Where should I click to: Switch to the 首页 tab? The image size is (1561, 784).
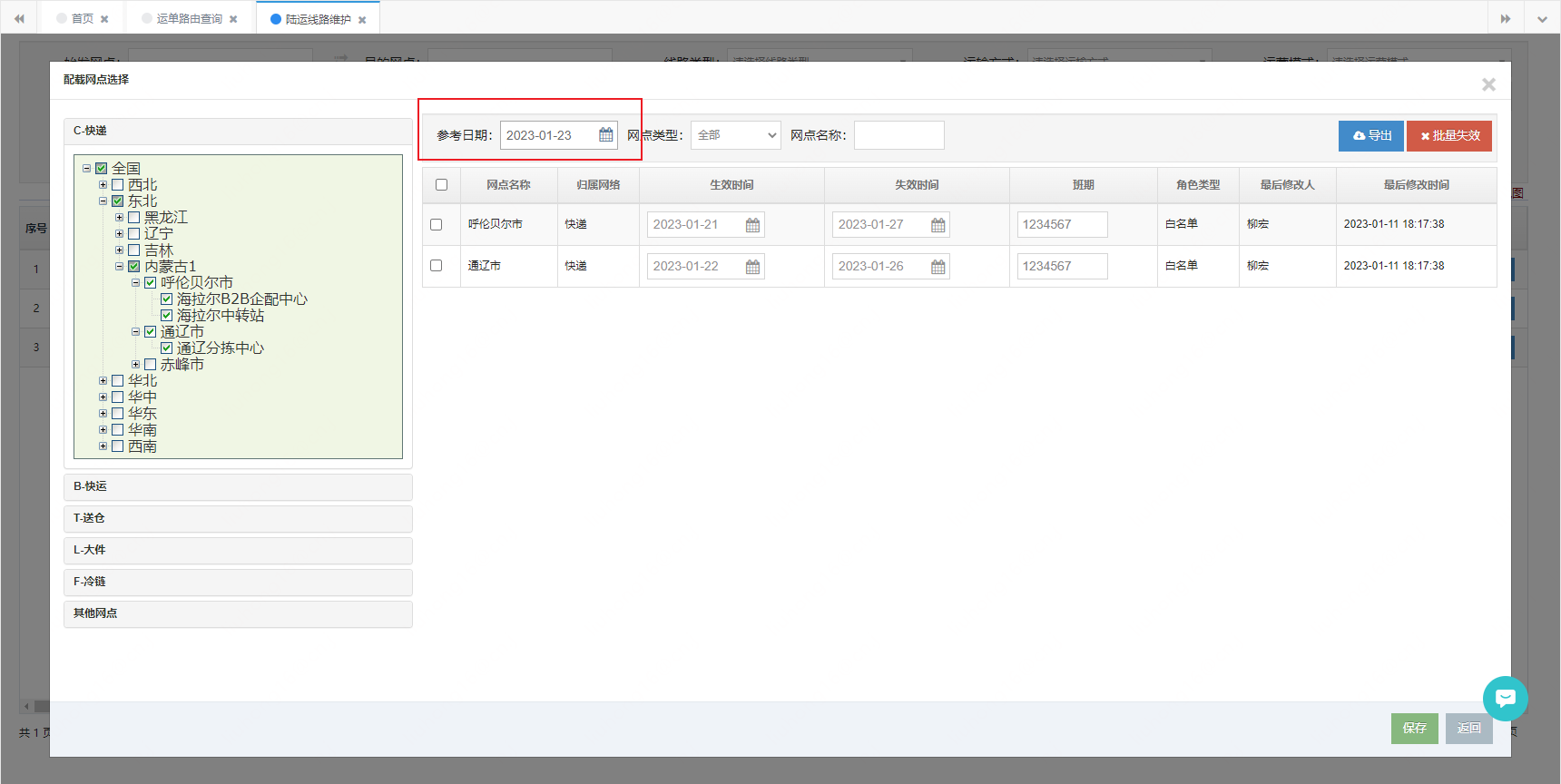click(83, 18)
